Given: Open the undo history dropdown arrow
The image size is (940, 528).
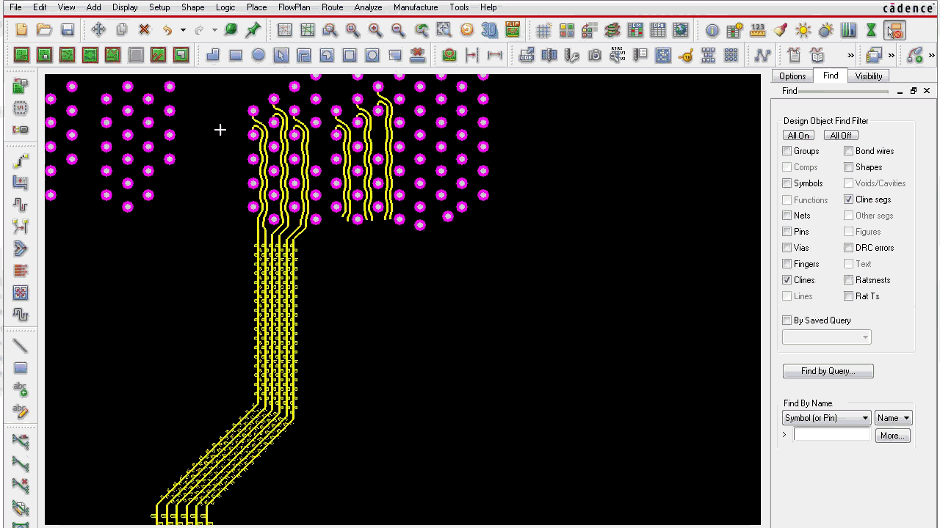Looking at the screenshot, I should click(x=183, y=30).
